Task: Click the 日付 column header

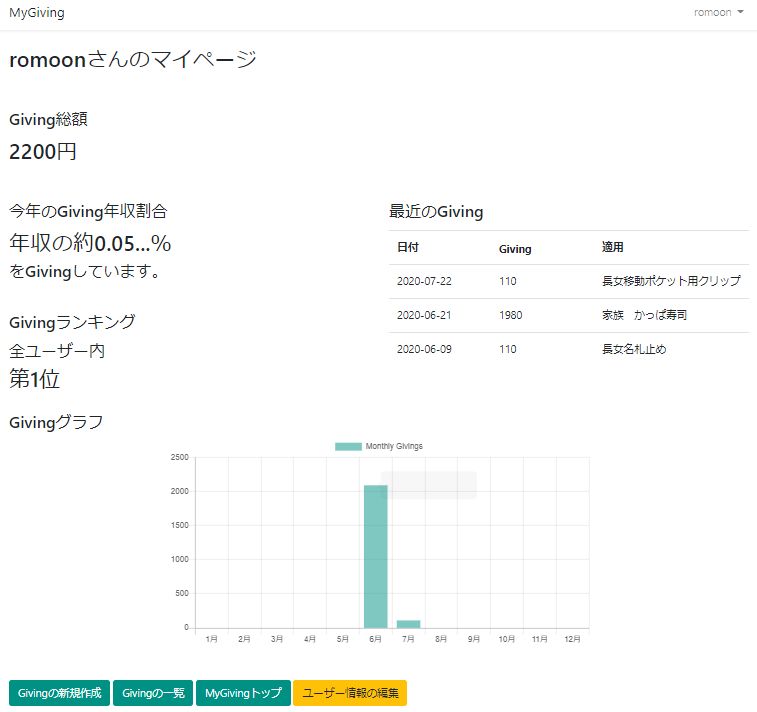Action: click(x=408, y=247)
